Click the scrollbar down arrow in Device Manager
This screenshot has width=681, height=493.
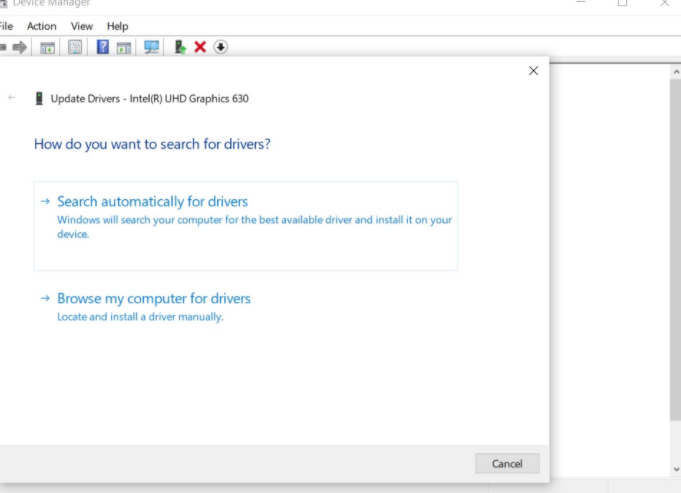[x=676, y=469]
